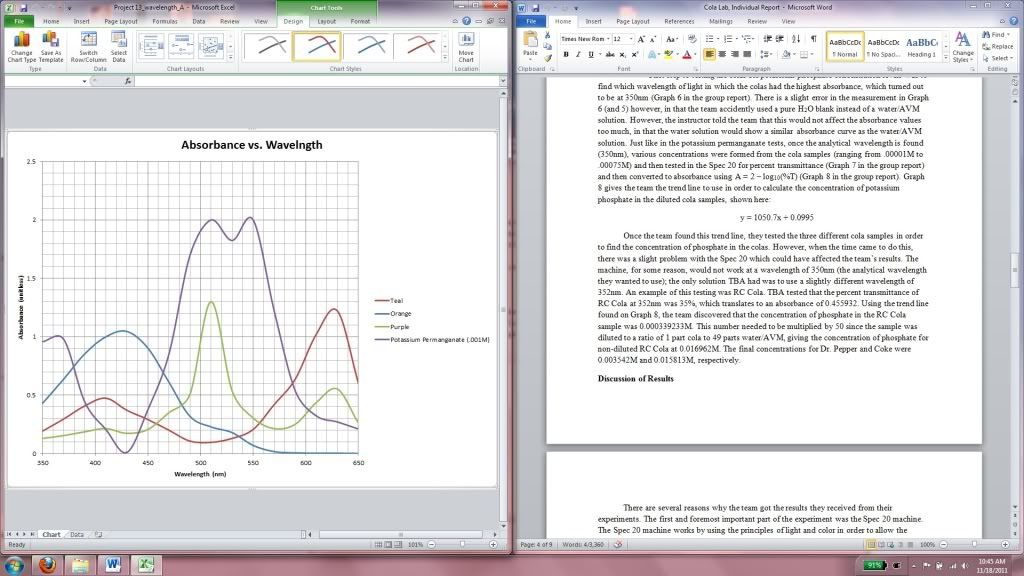This screenshot has height=576, width=1024.
Task: Click Increase Indent icon in Word
Action: pos(780,39)
